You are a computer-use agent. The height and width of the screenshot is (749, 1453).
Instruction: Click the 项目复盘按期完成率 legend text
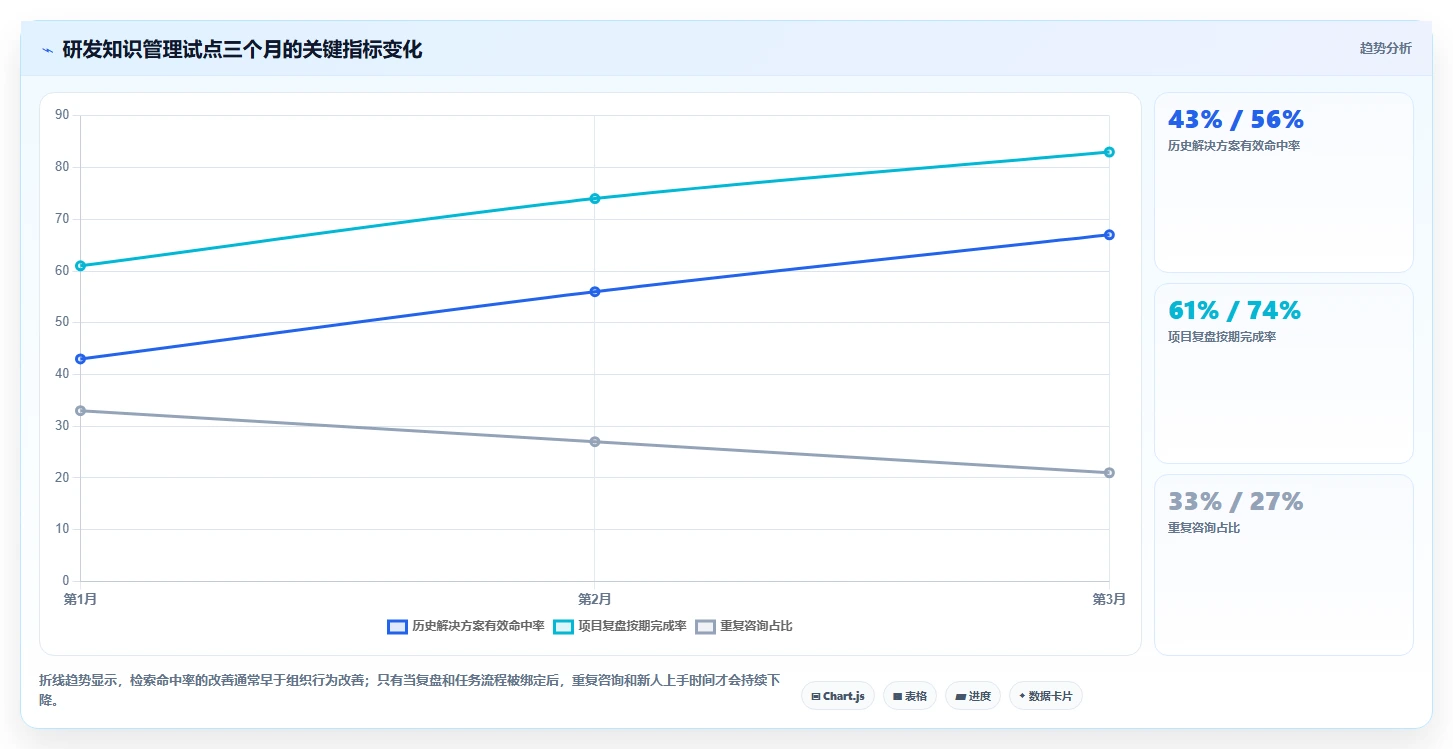pos(632,626)
